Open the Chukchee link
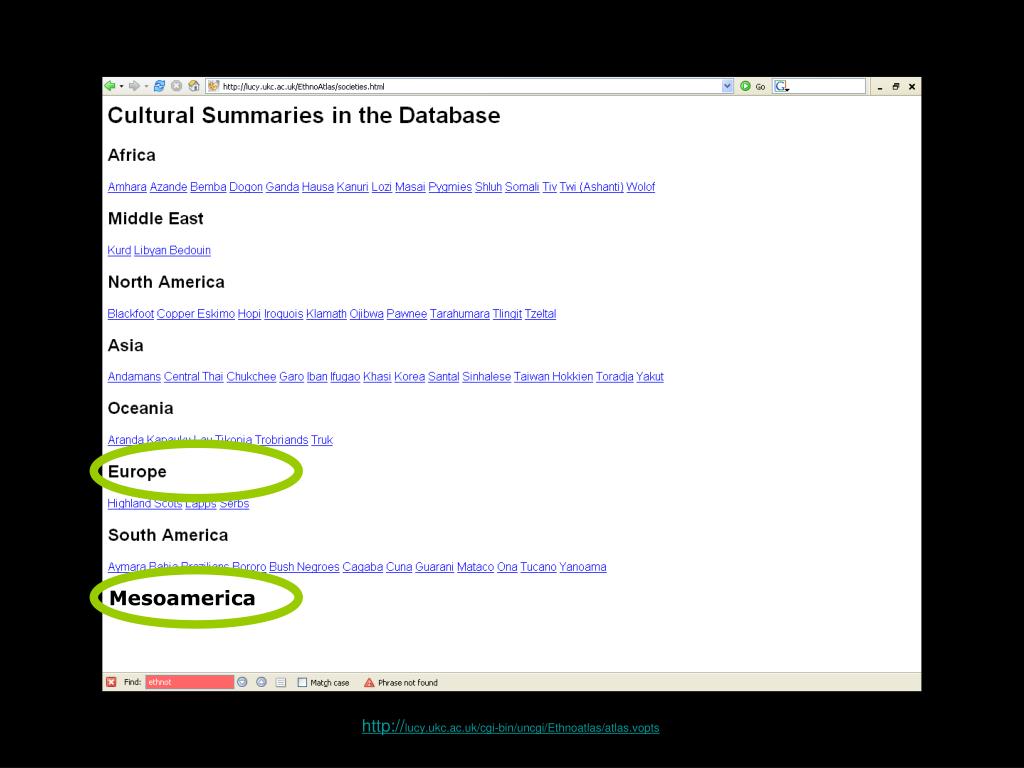 (x=251, y=377)
